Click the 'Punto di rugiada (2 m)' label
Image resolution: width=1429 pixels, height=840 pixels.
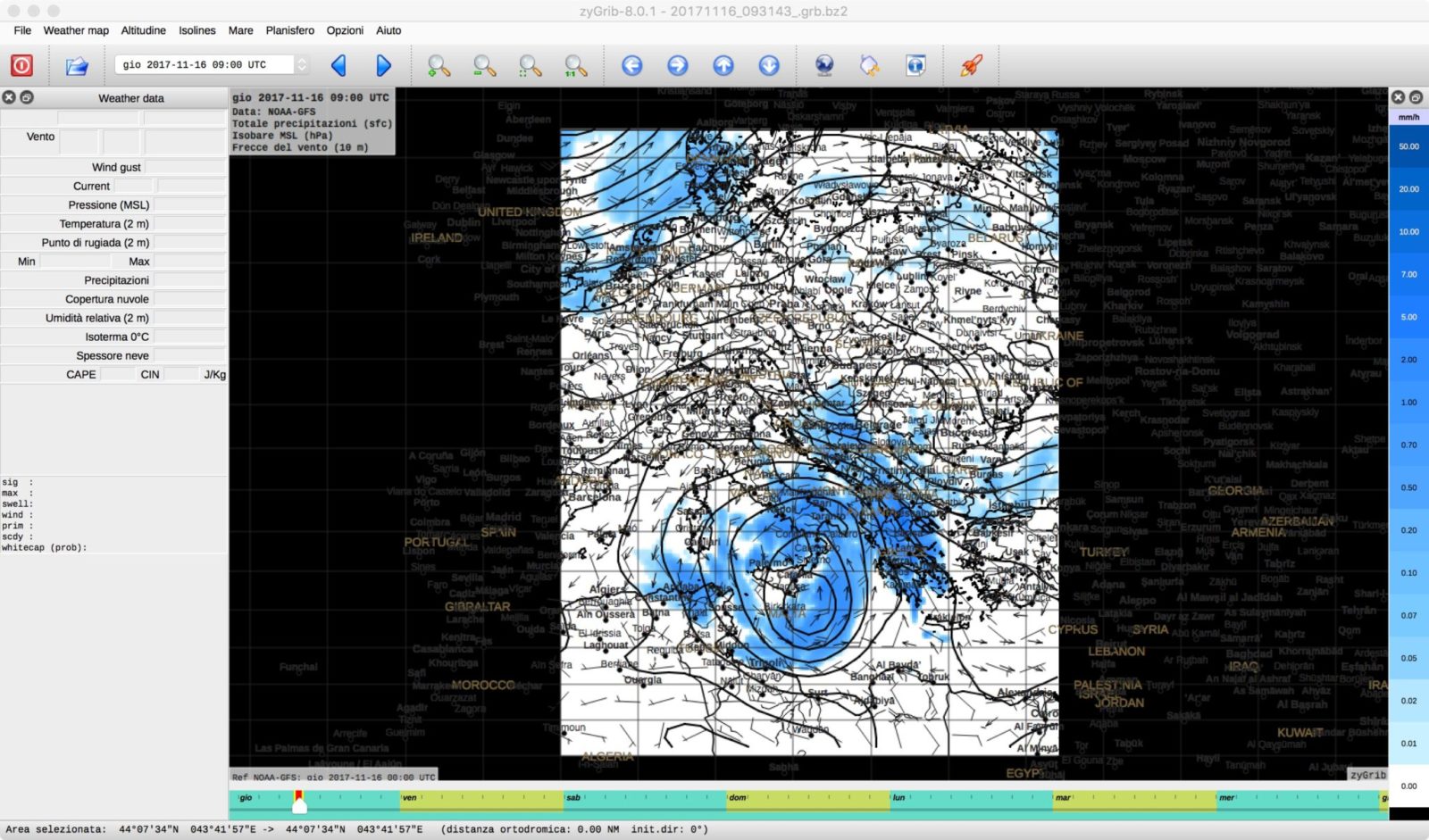[95, 242]
